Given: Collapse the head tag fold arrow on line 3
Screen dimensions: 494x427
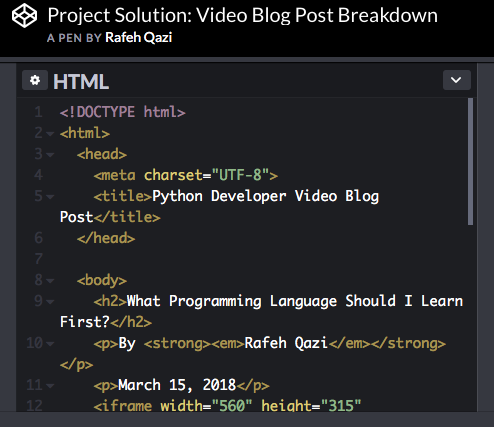Looking at the screenshot, I should [x=50, y=155].
